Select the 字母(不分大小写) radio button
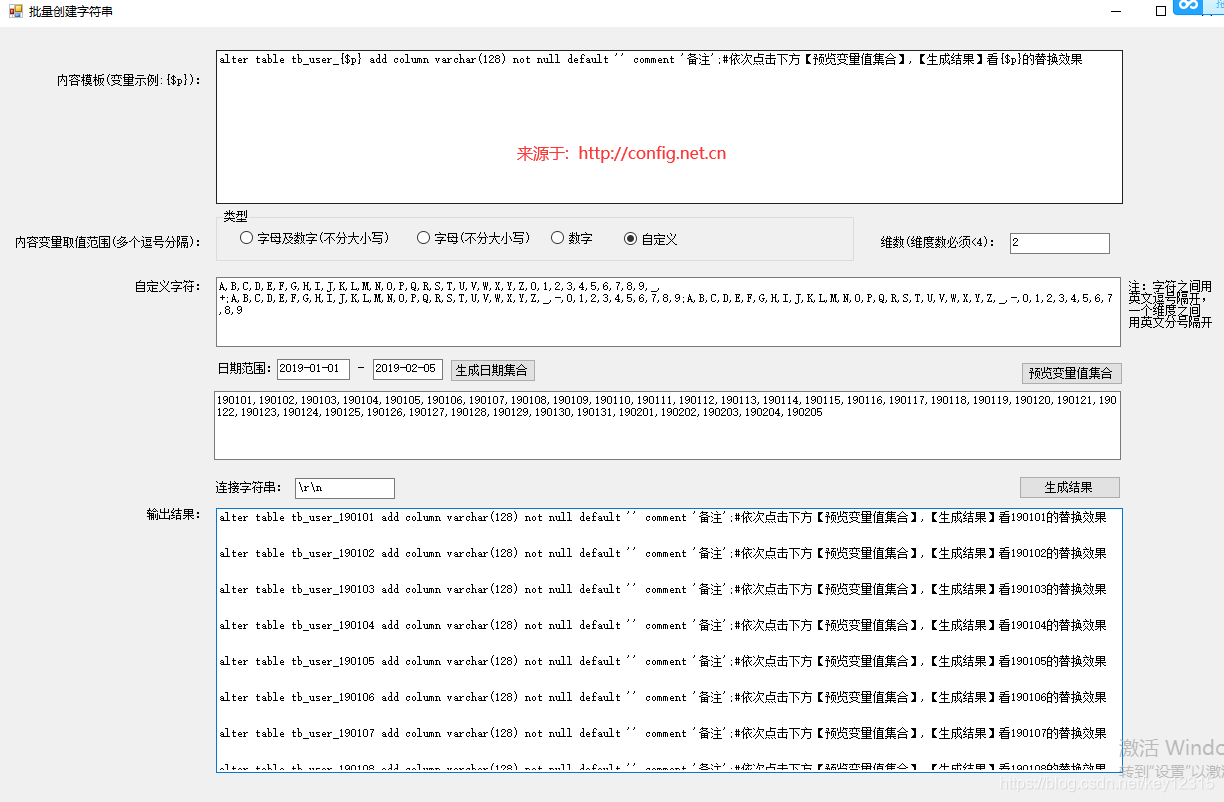The image size is (1224, 802). click(x=424, y=237)
